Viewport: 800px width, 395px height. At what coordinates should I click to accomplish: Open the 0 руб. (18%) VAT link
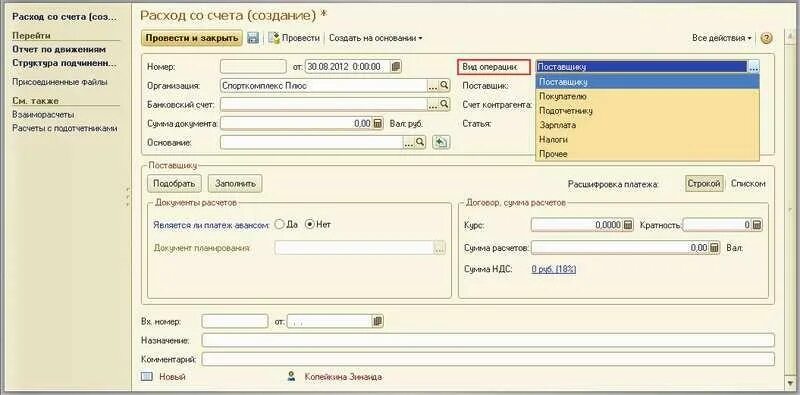554,269
